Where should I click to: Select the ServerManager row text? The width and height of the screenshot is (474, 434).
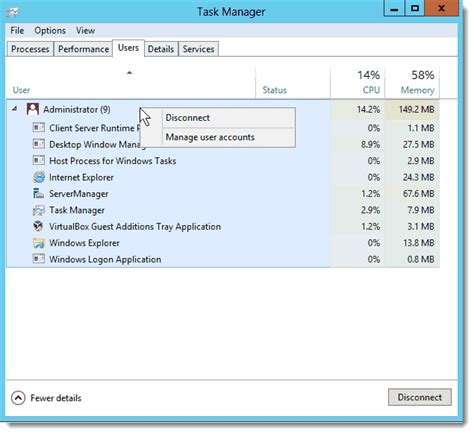pos(79,194)
